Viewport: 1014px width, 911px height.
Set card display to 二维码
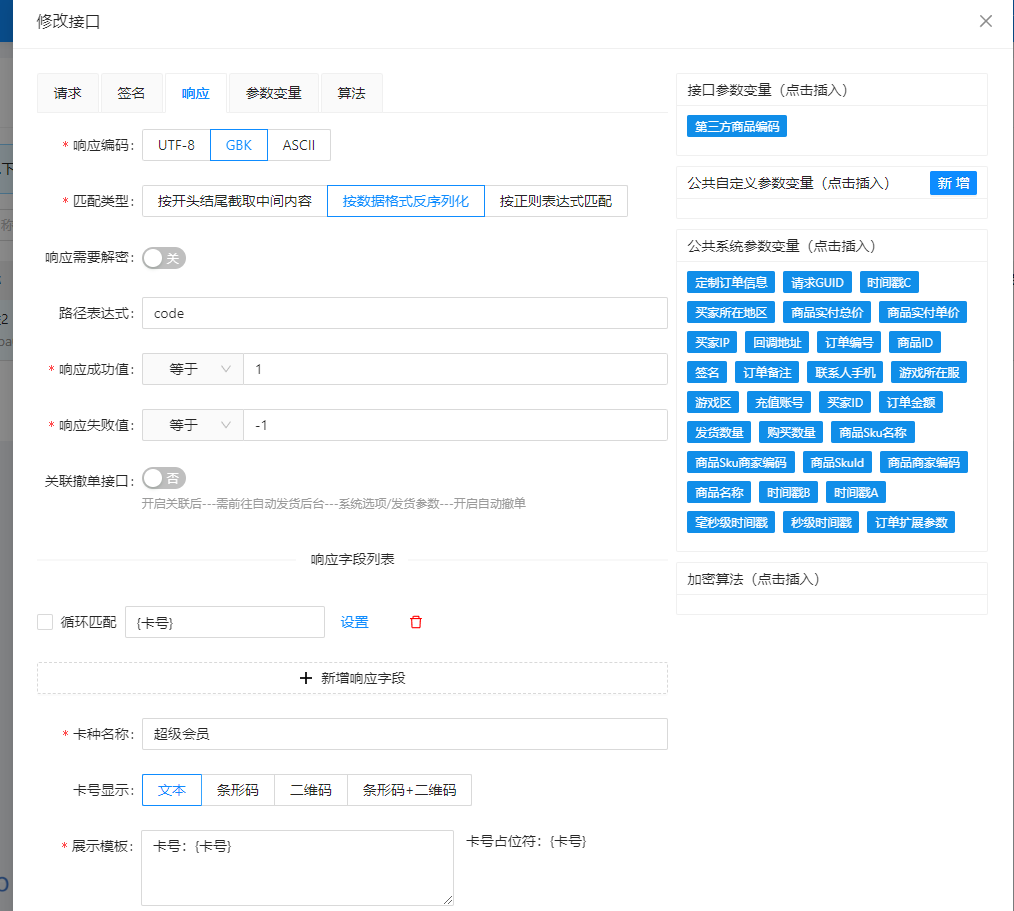pos(311,790)
